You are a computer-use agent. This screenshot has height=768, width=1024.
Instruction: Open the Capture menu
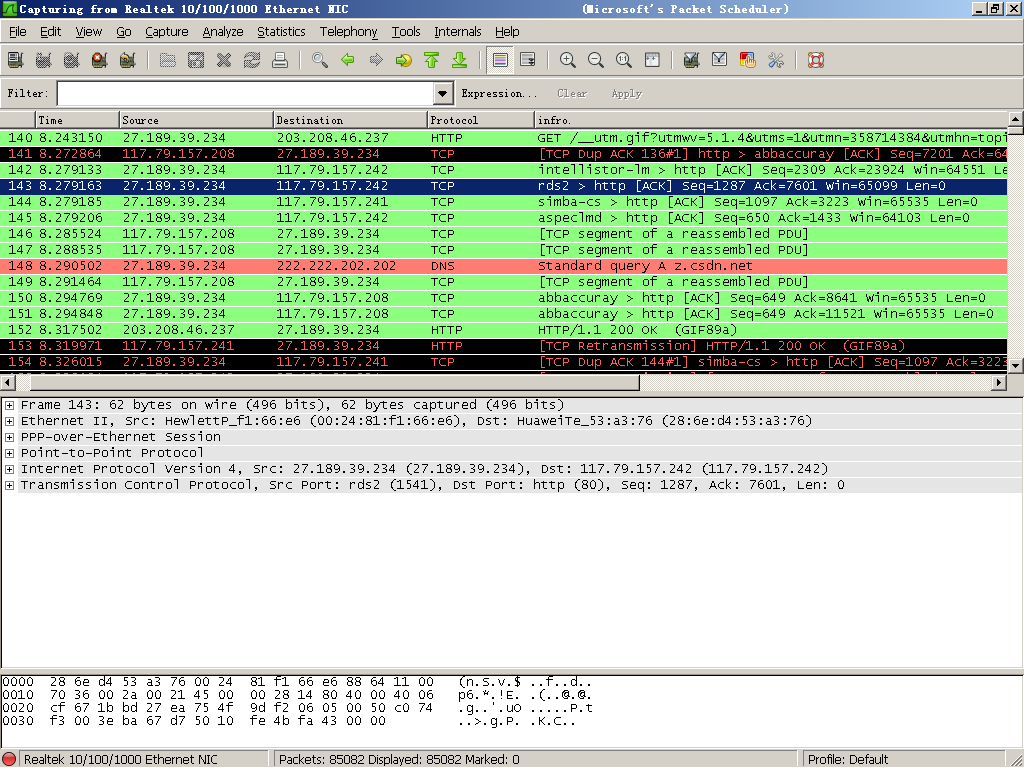[167, 31]
